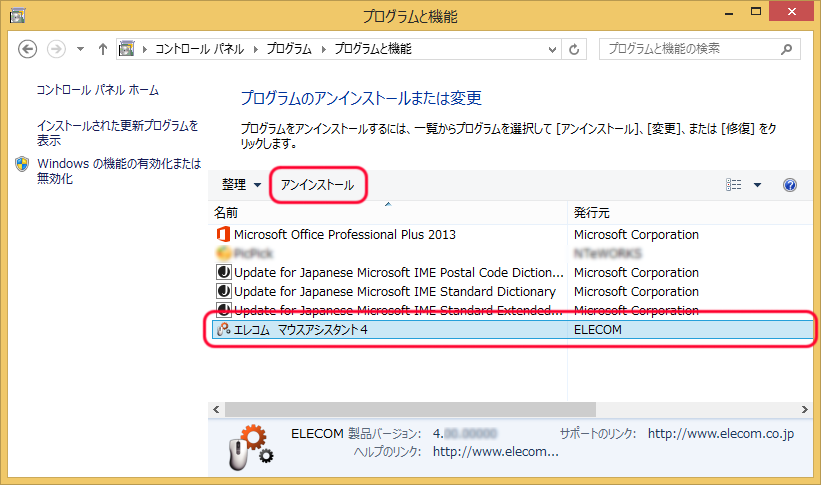Sort by the 名前 column header
Viewport: 821px width, 485px height.
(387, 213)
